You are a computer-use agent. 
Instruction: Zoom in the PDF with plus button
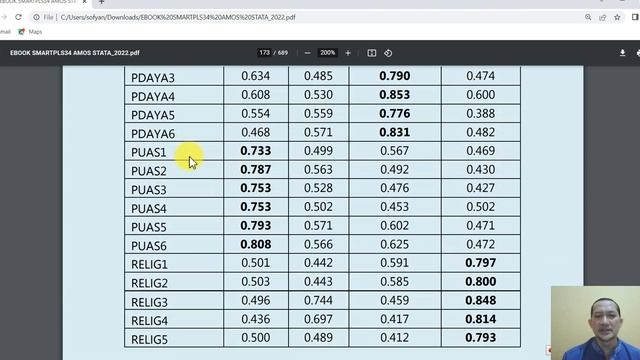348,53
